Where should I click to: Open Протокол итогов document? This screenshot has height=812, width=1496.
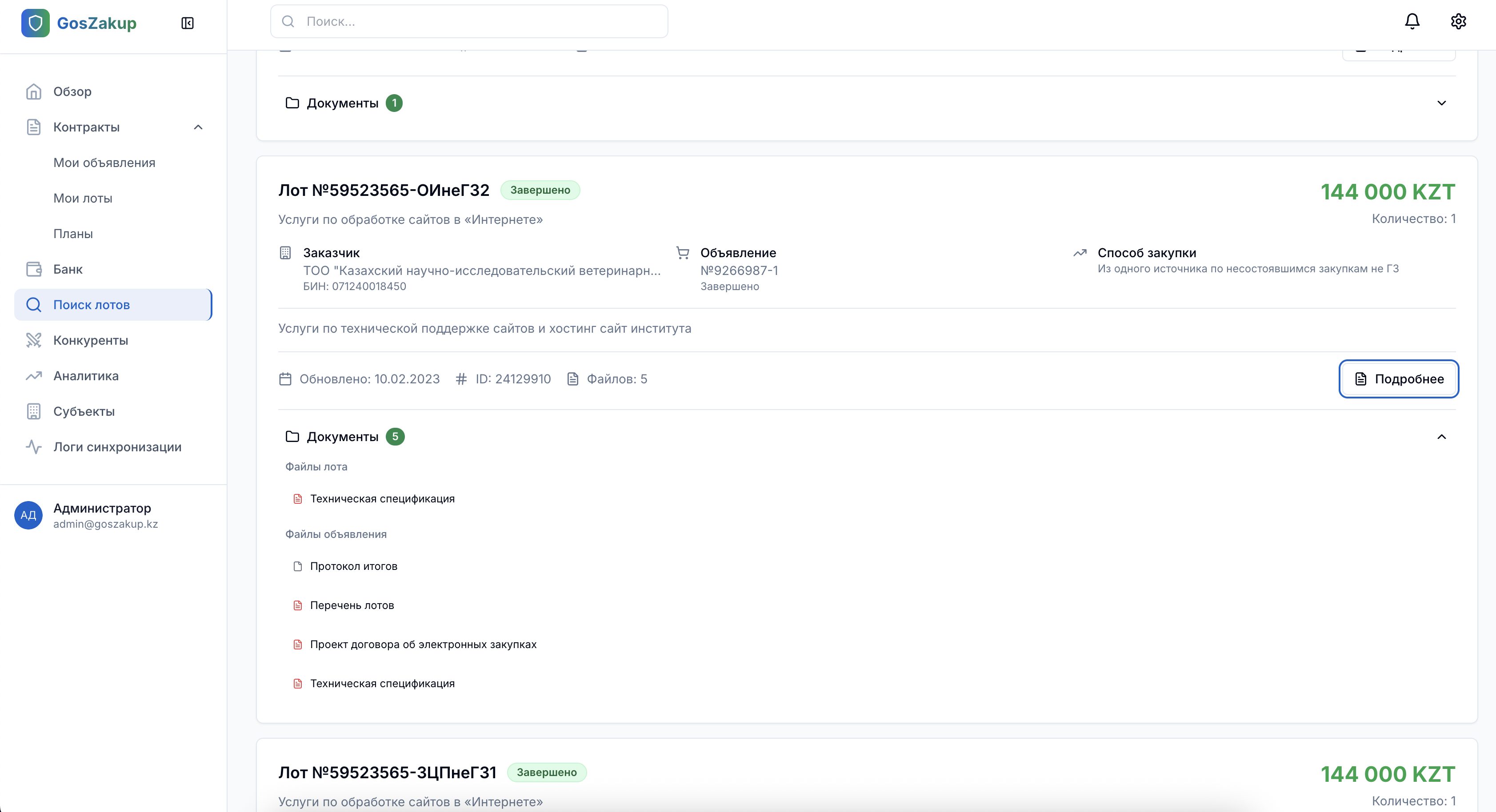353,566
